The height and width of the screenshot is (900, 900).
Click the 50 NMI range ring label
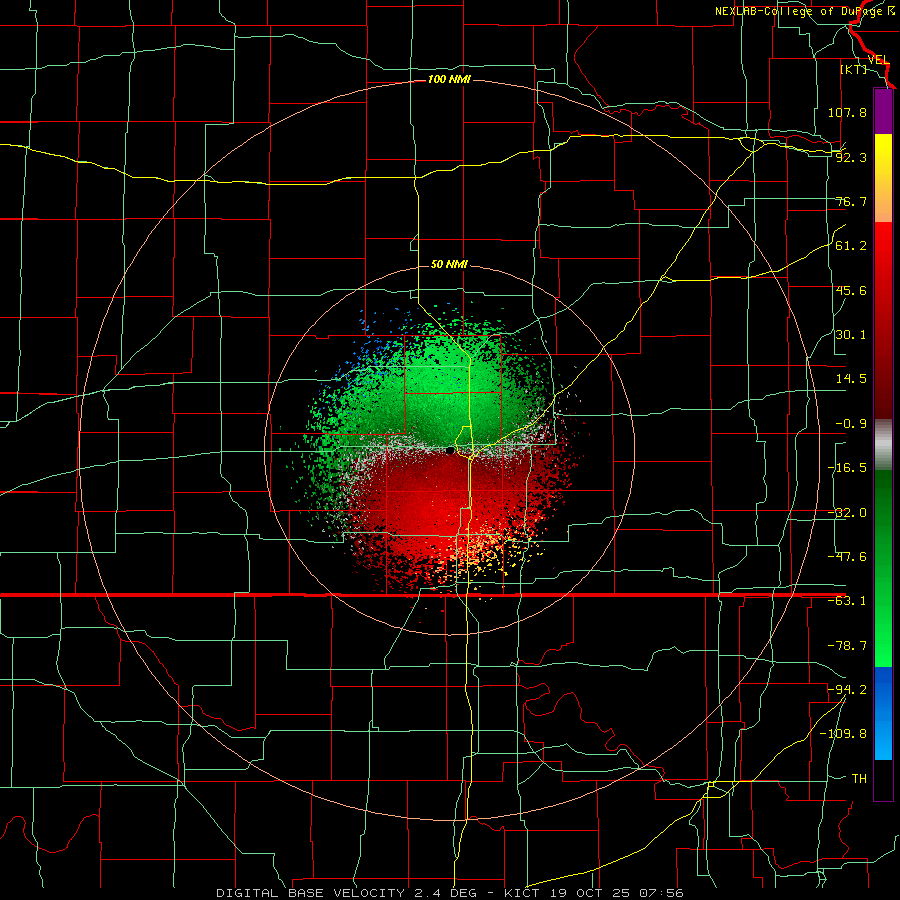pyautogui.click(x=449, y=265)
